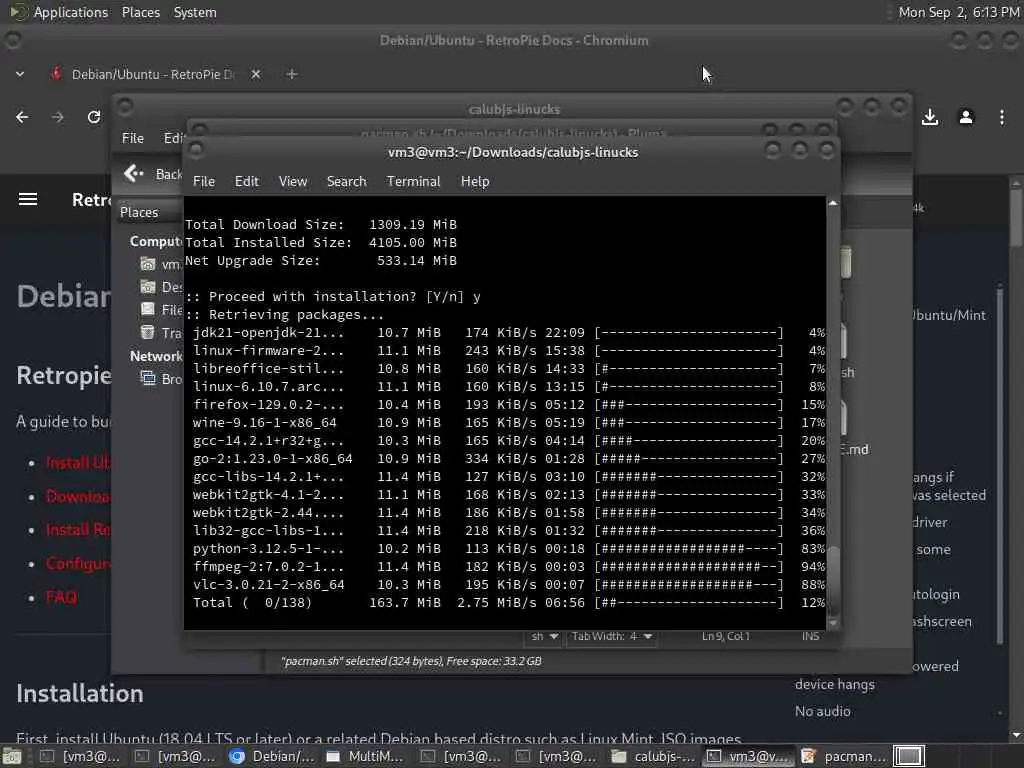Select File System in file manager sidebar
This screenshot has height=768, width=1024.
161,310
